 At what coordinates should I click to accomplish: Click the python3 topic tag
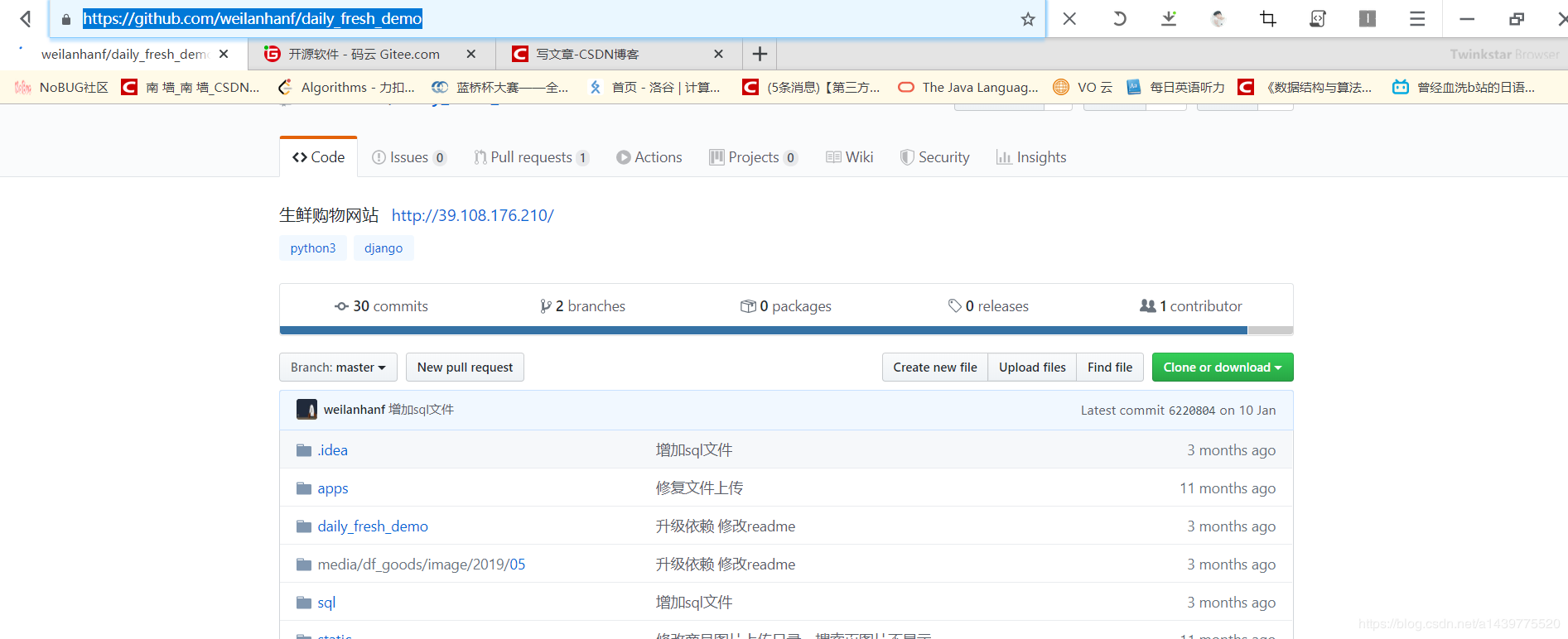point(313,248)
